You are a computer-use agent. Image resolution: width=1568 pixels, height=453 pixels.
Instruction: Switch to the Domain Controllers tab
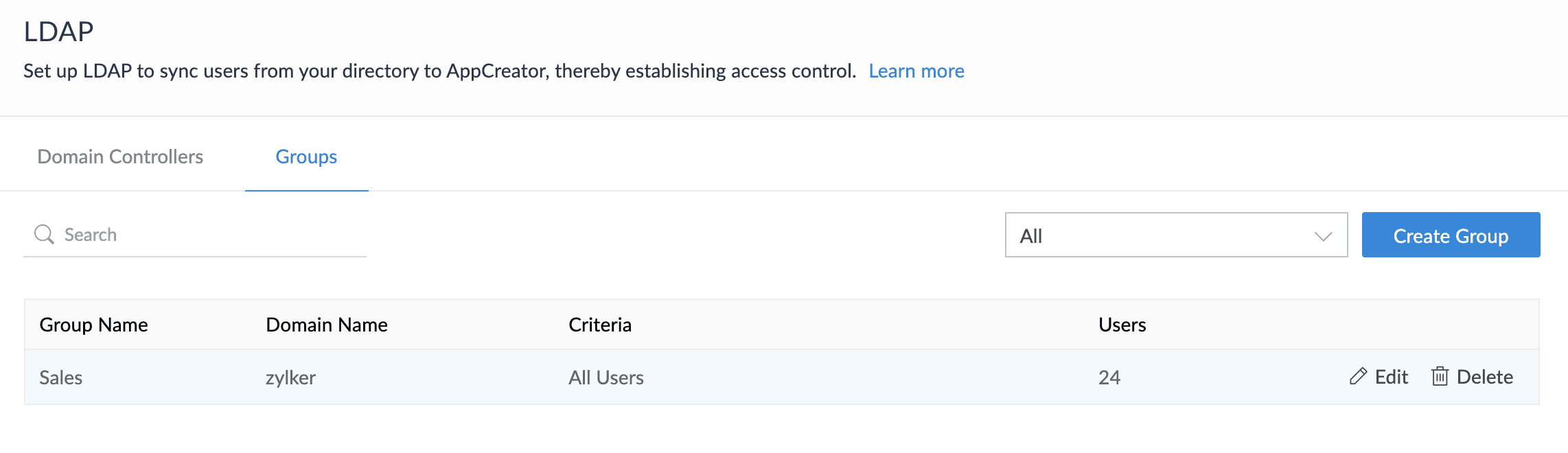(120, 156)
